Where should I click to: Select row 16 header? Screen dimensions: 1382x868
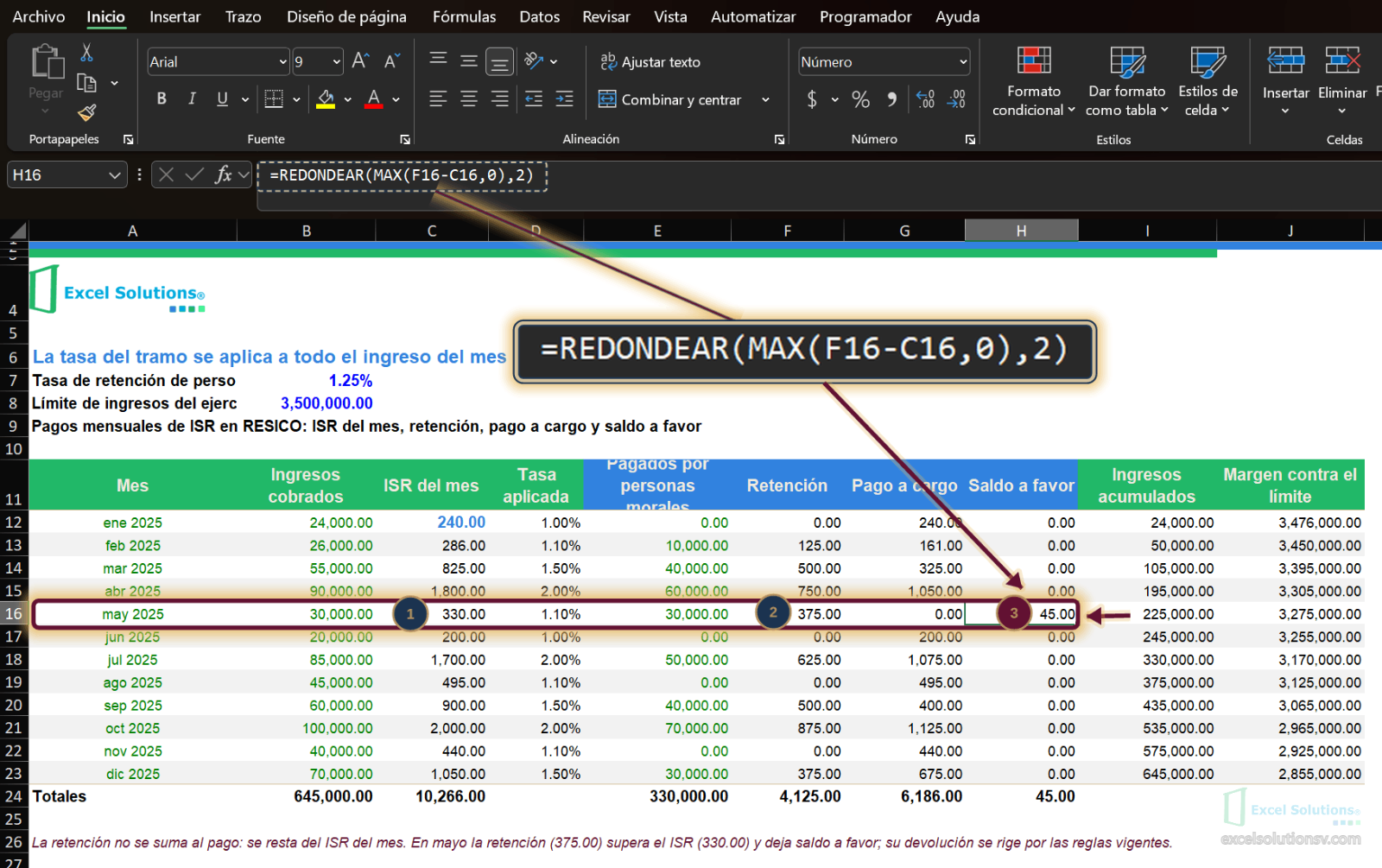[14, 614]
